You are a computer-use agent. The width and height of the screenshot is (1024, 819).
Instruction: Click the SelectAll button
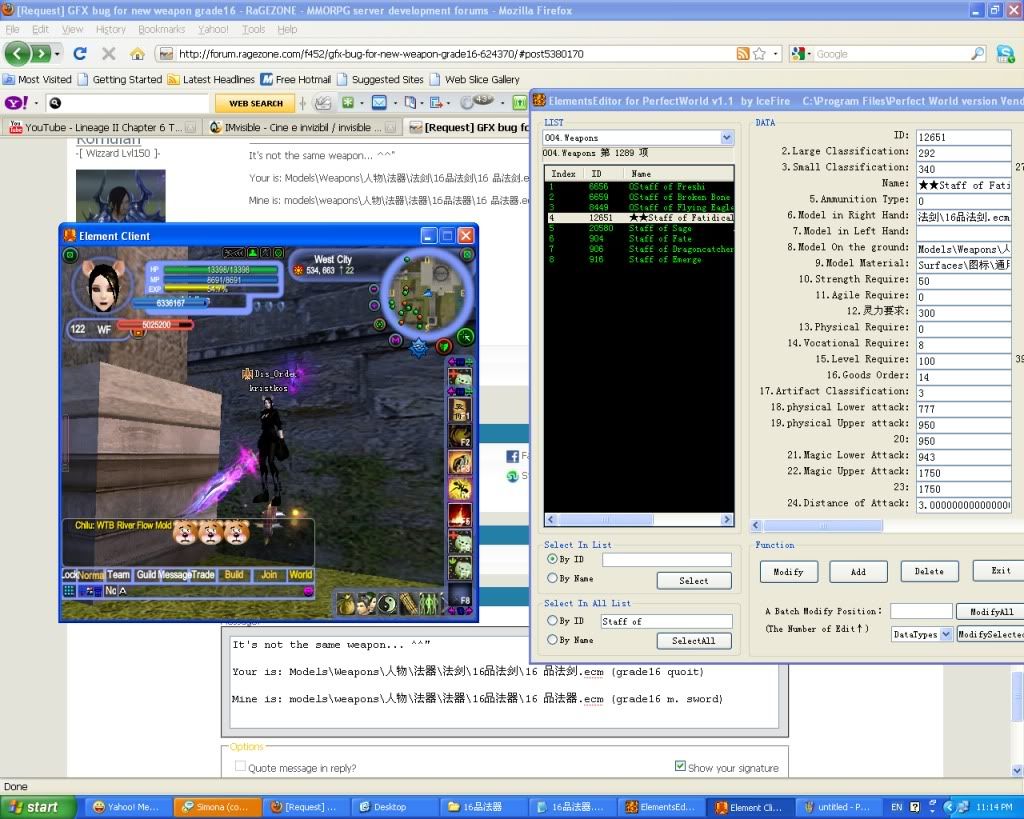[x=693, y=641]
